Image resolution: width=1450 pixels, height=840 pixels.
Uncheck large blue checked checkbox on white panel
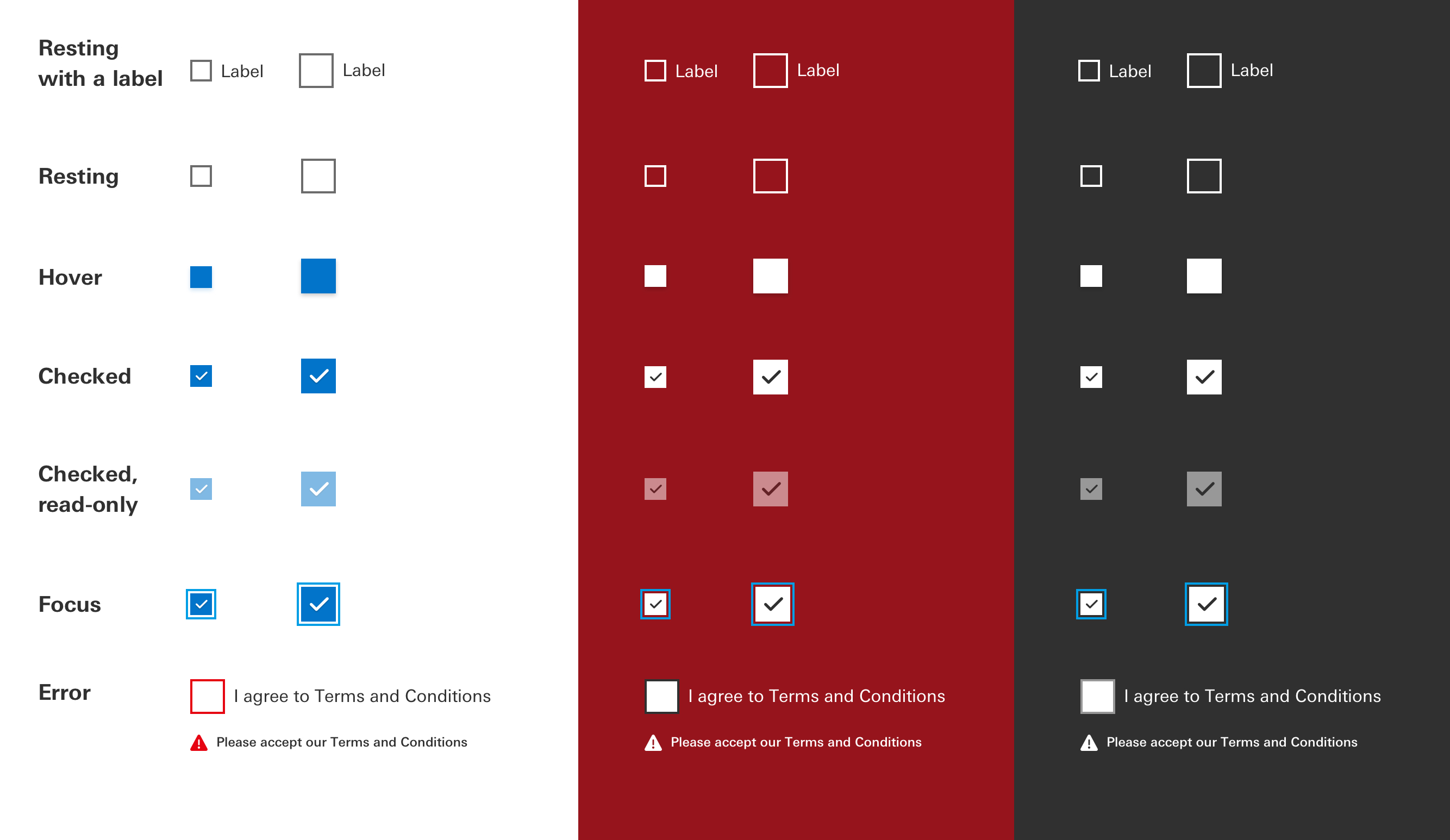coord(318,377)
